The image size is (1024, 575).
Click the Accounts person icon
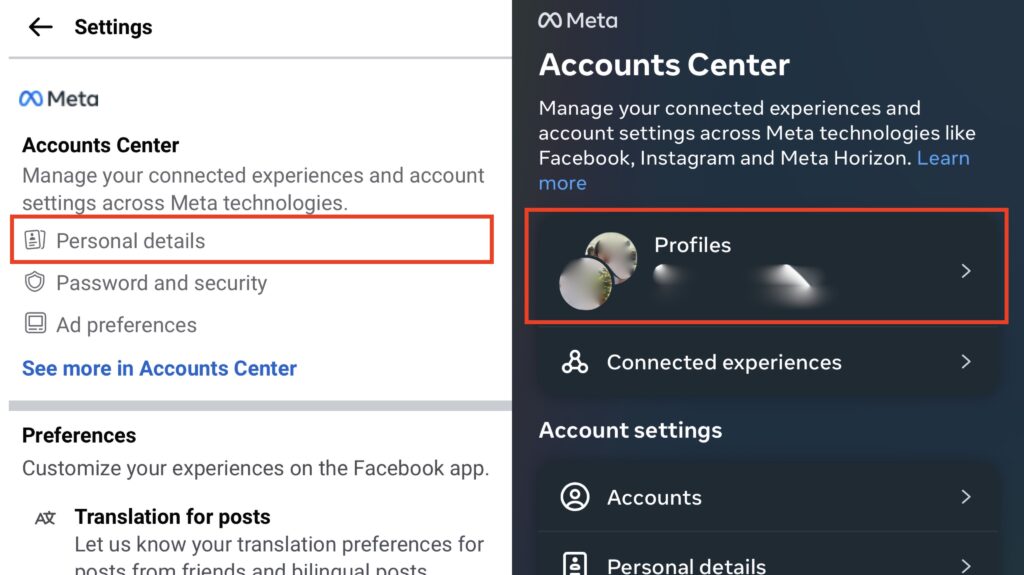pos(575,497)
